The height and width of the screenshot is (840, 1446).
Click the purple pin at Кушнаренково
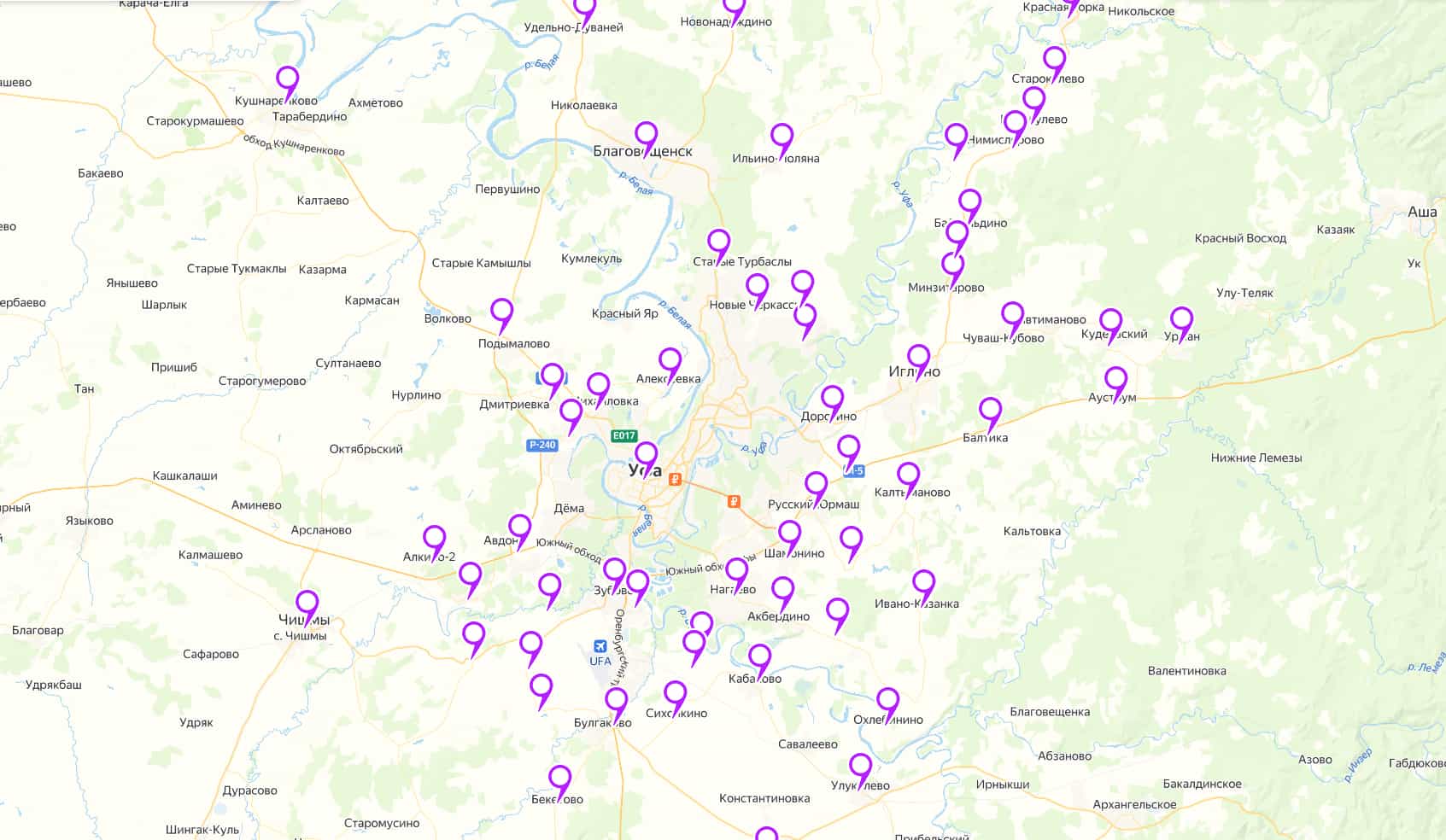coord(288,83)
